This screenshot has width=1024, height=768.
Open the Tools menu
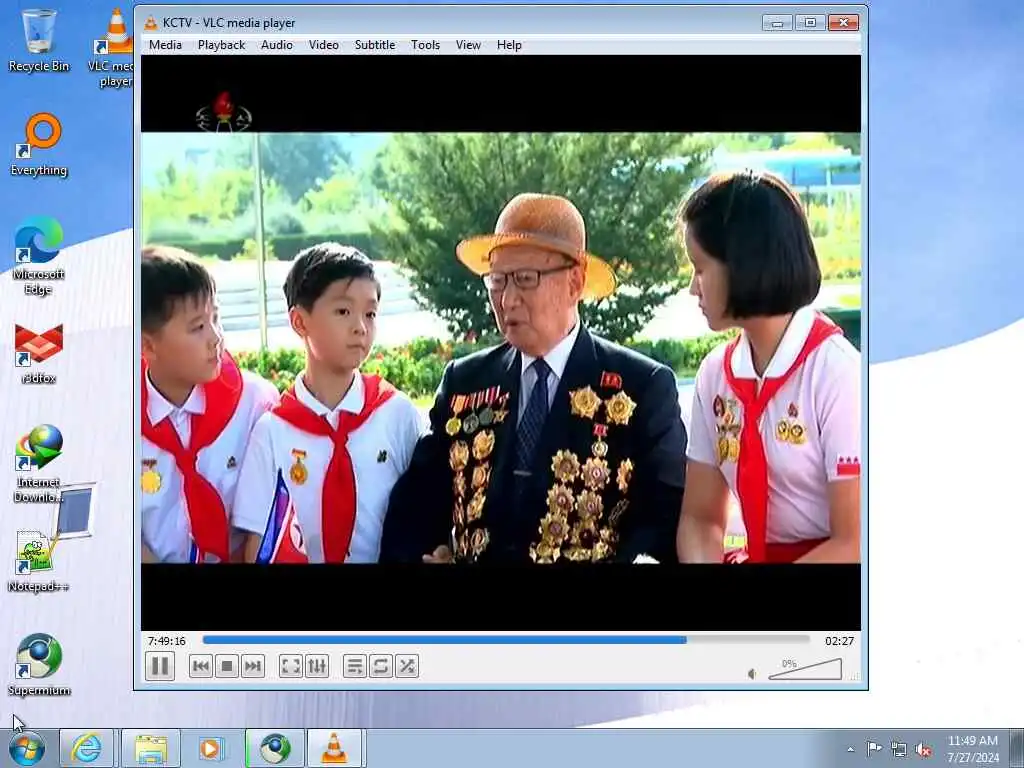point(425,45)
